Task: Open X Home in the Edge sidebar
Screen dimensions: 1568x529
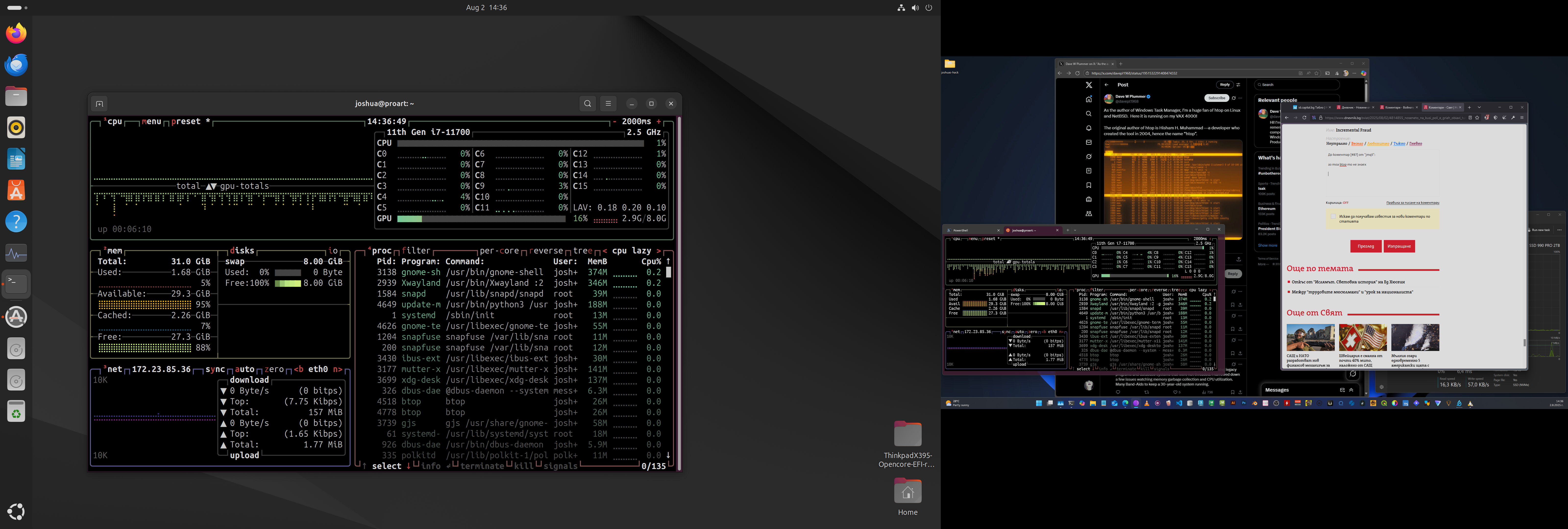Action: [x=1089, y=99]
